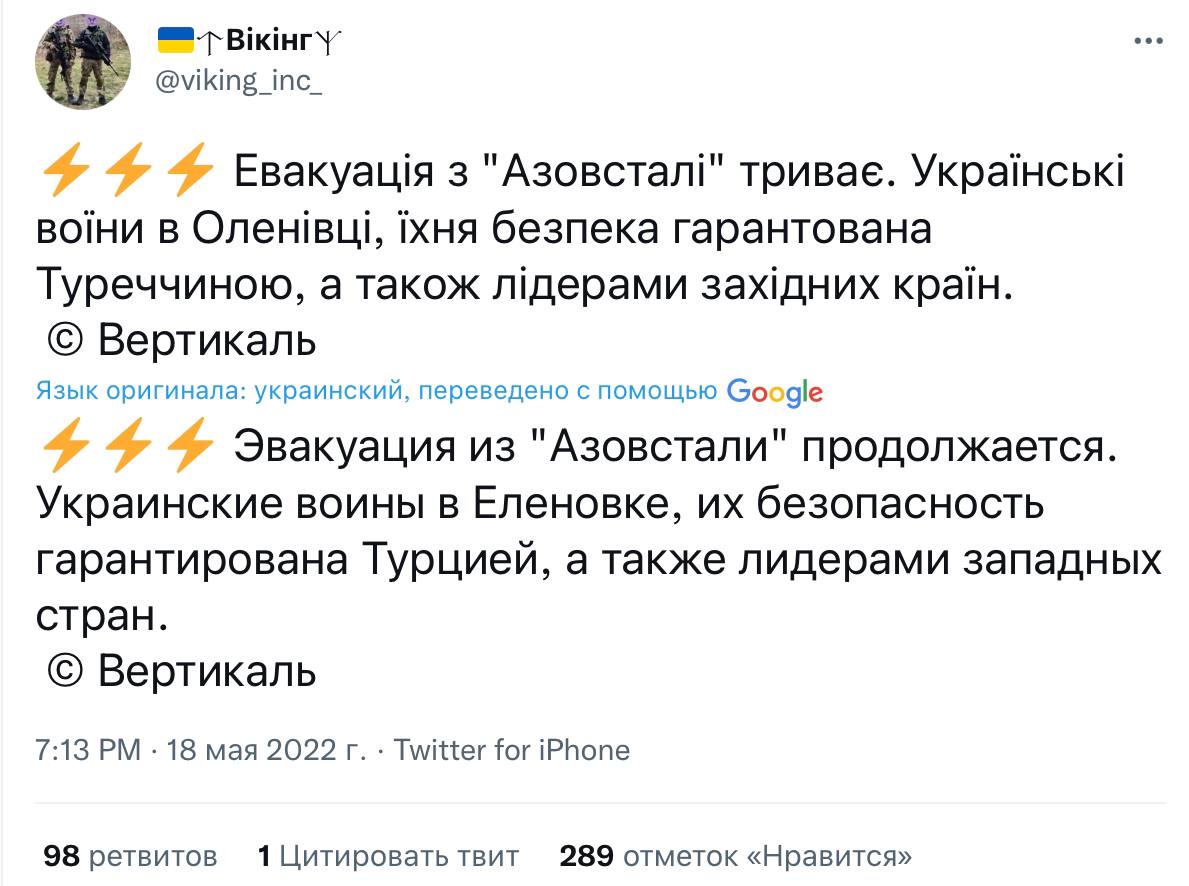Click the Ukrainian flag emoji beside the name

point(175,40)
